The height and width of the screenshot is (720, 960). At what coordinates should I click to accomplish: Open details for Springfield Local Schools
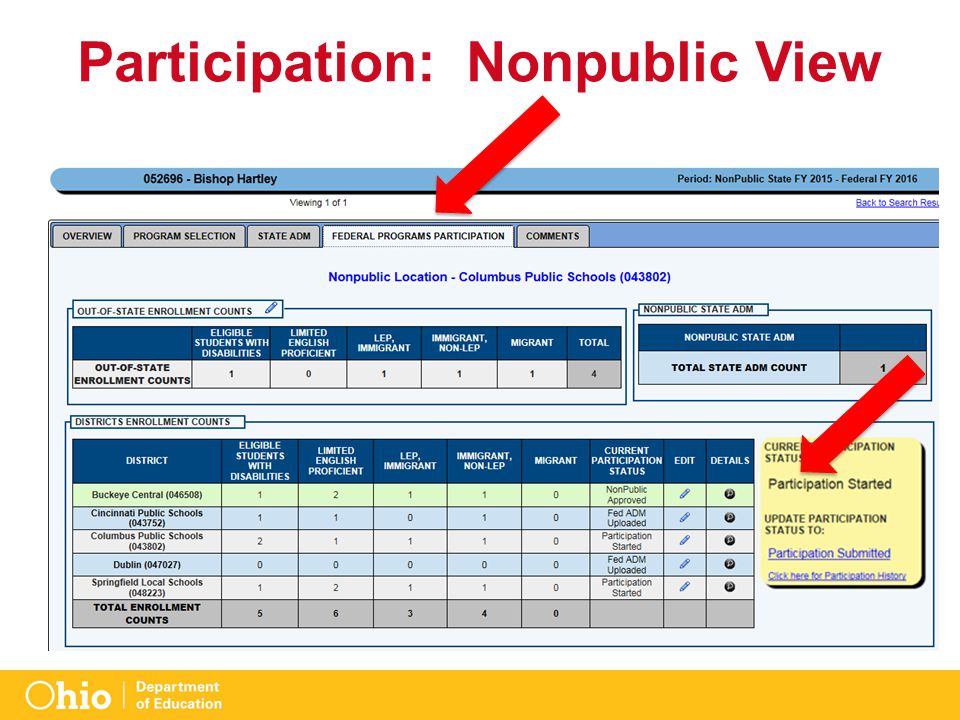tap(729, 587)
